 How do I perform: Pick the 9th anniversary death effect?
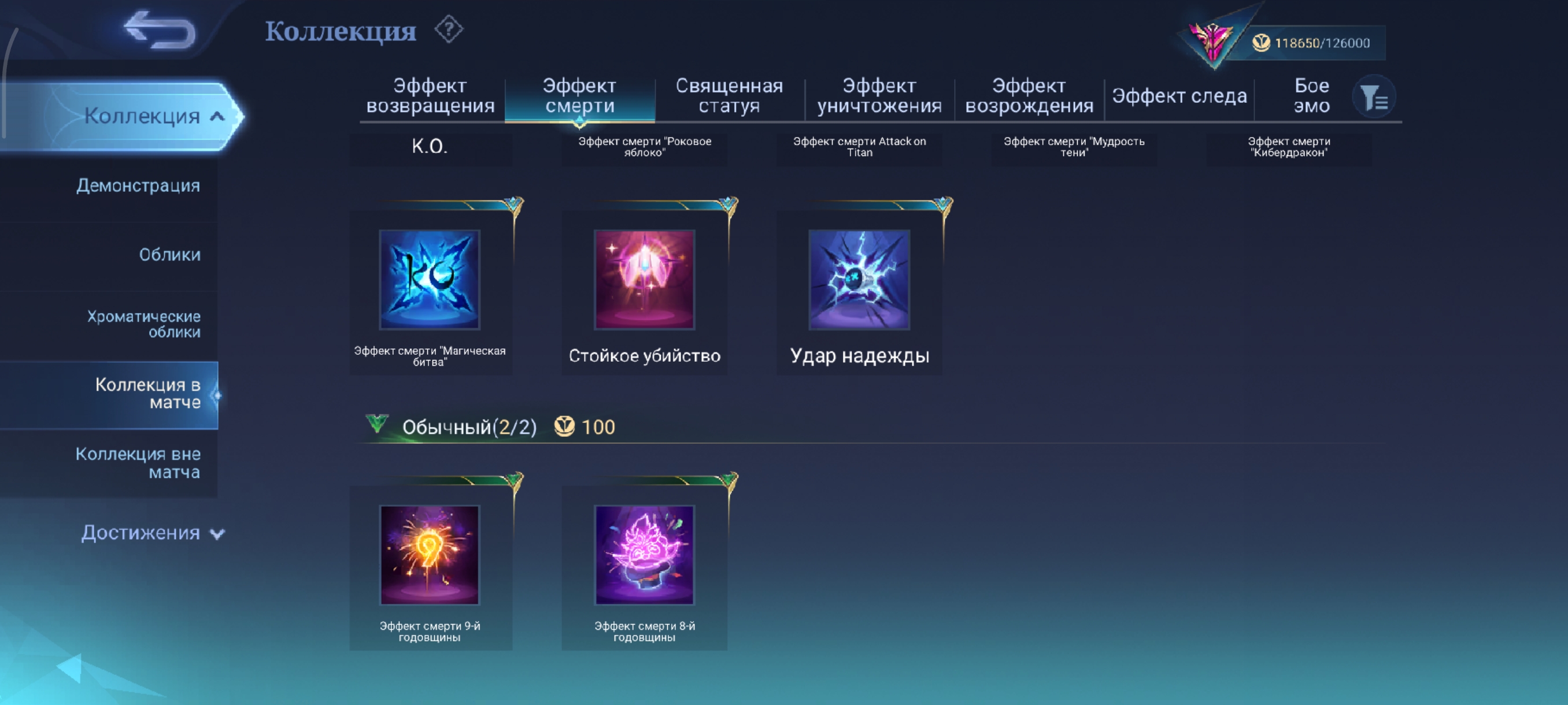click(x=430, y=555)
